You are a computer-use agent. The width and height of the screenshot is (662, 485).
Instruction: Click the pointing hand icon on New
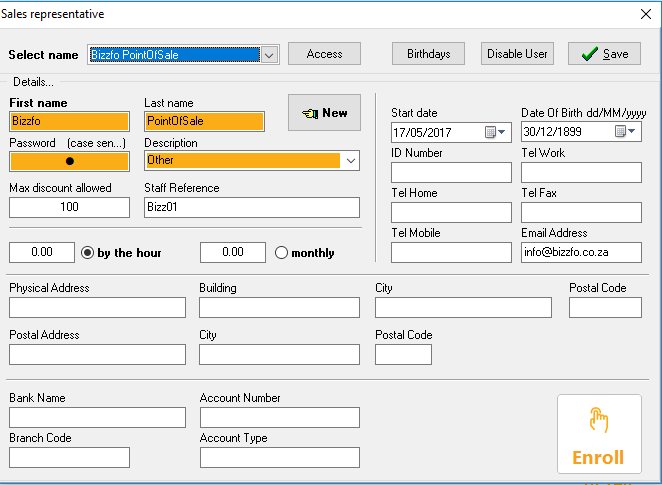[310, 113]
